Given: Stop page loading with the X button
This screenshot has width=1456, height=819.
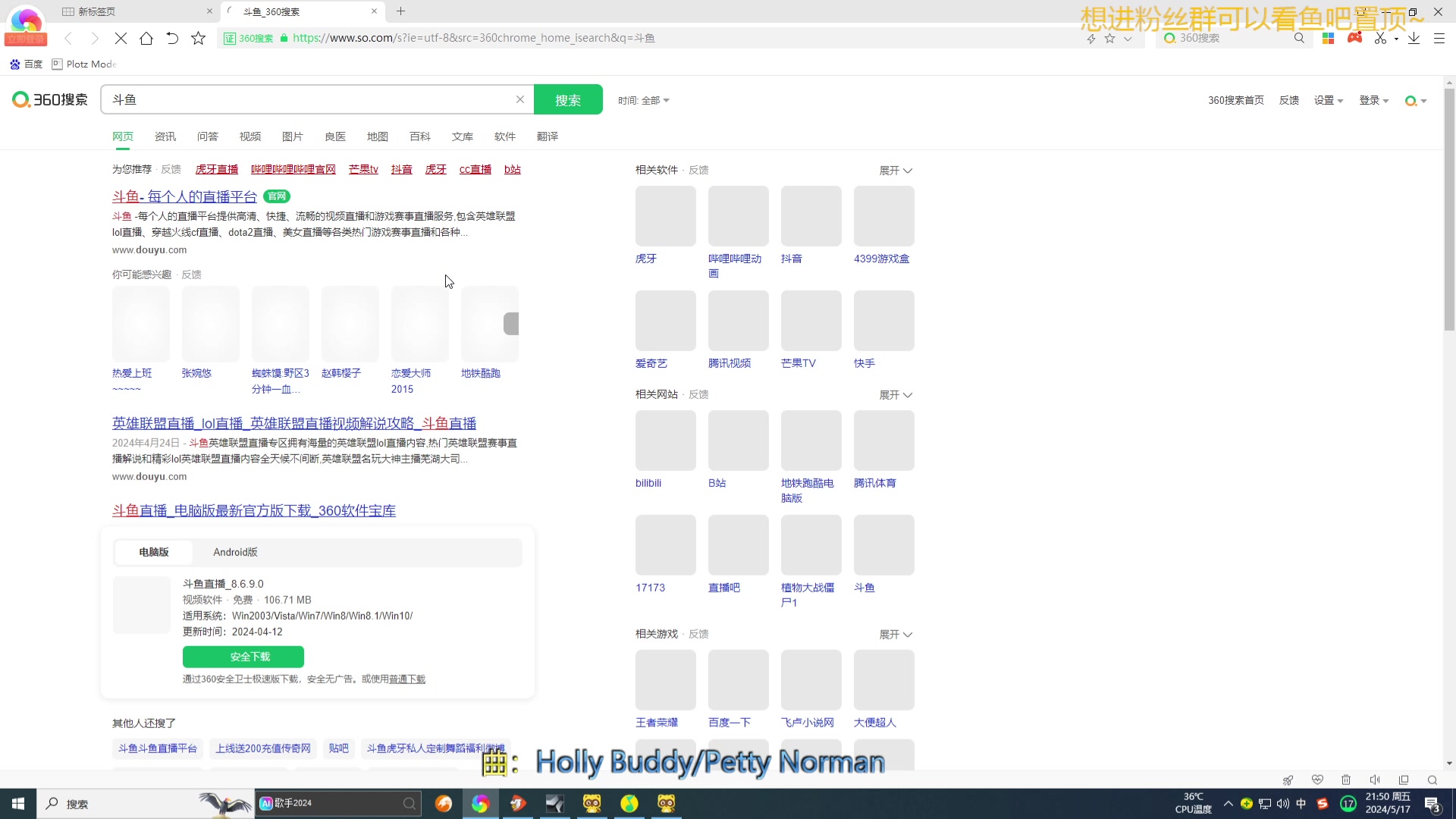Looking at the screenshot, I should click(x=121, y=38).
